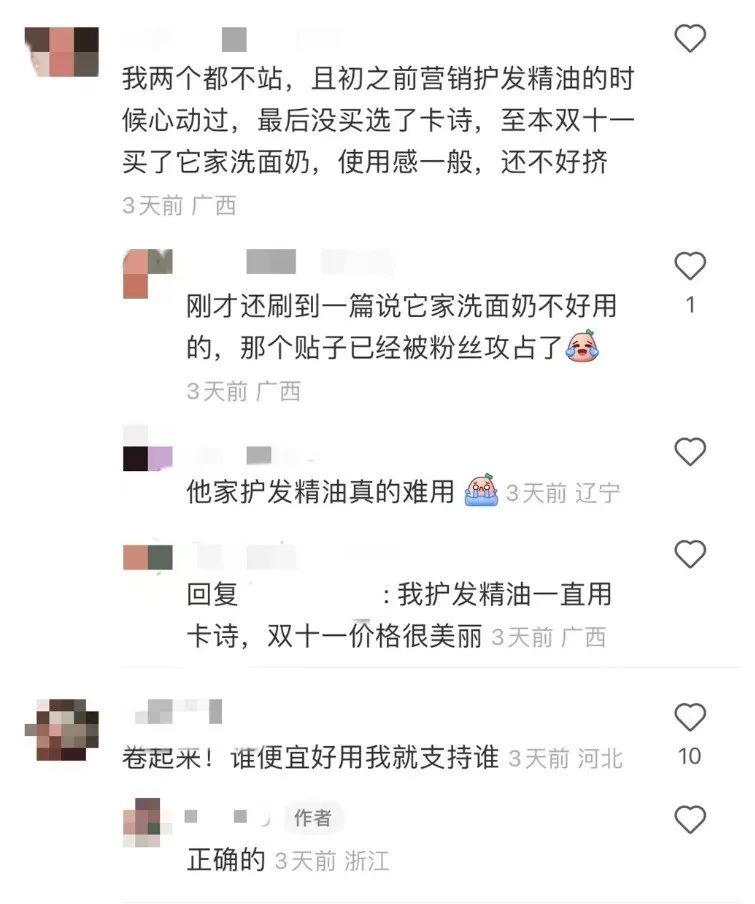Open avatar of the top commenter
Screen dimensions: 755x904
click(x=62, y=52)
